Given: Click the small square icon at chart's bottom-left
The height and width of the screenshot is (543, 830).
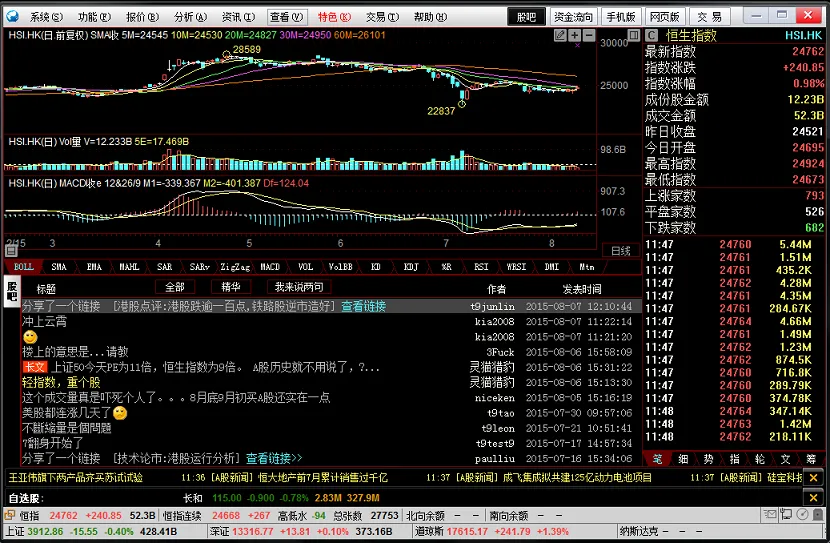Looking at the screenshot, I should click(x=11, y=251).
